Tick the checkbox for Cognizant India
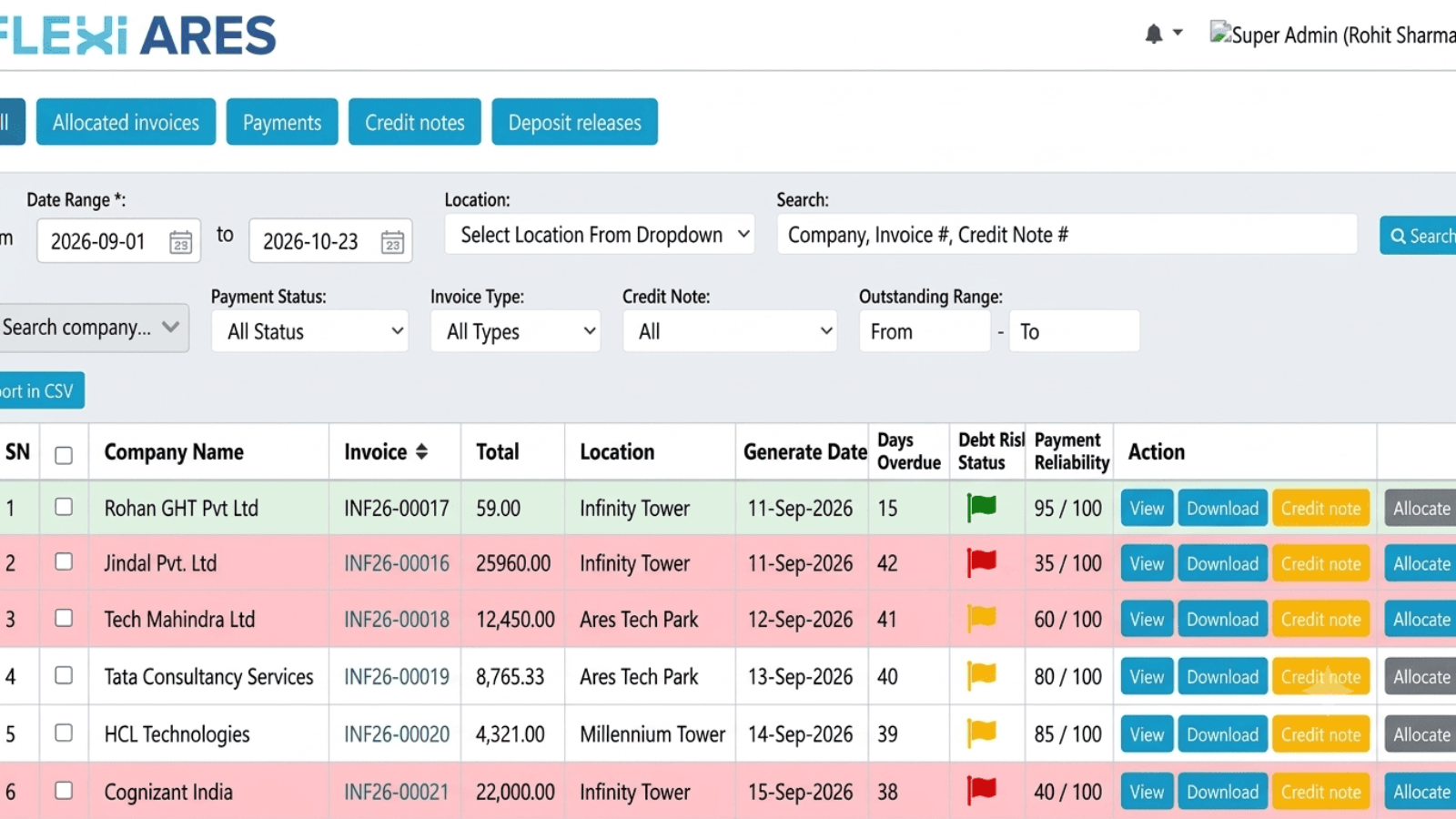 (64, 790)
